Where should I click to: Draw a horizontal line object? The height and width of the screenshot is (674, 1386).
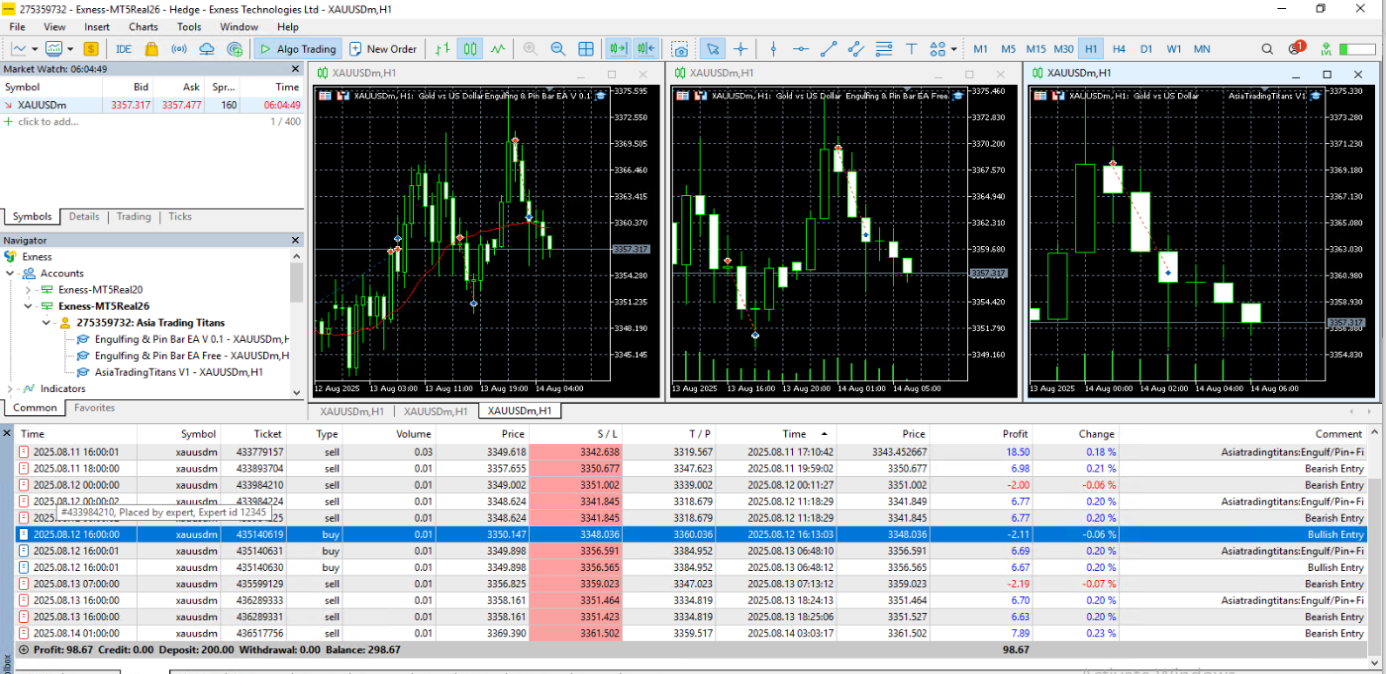tap(801, 48)
